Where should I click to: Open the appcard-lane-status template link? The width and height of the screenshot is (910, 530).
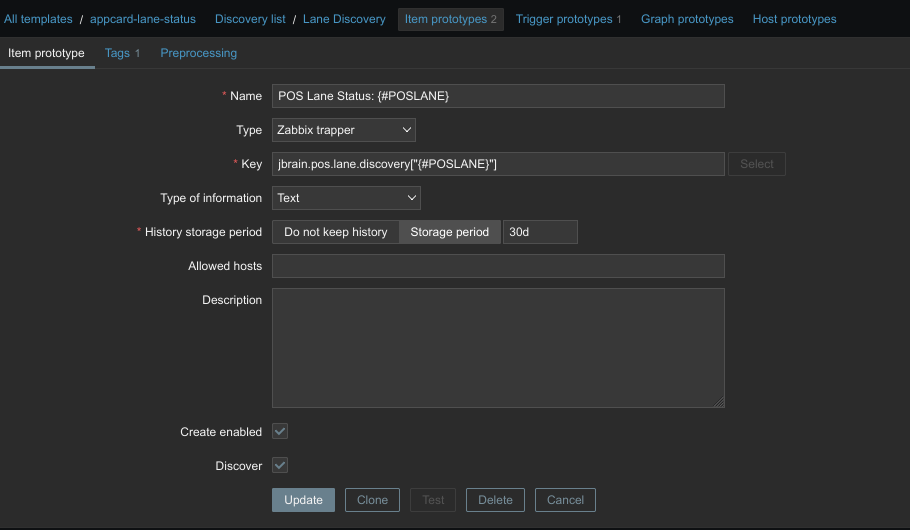click(143, 19)
